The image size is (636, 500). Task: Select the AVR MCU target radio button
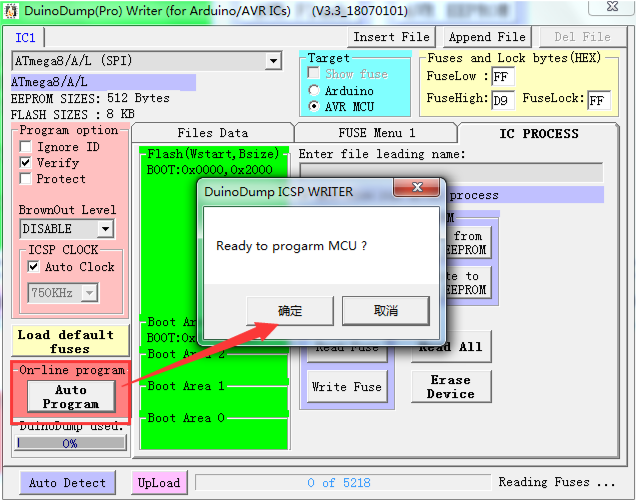314,106
